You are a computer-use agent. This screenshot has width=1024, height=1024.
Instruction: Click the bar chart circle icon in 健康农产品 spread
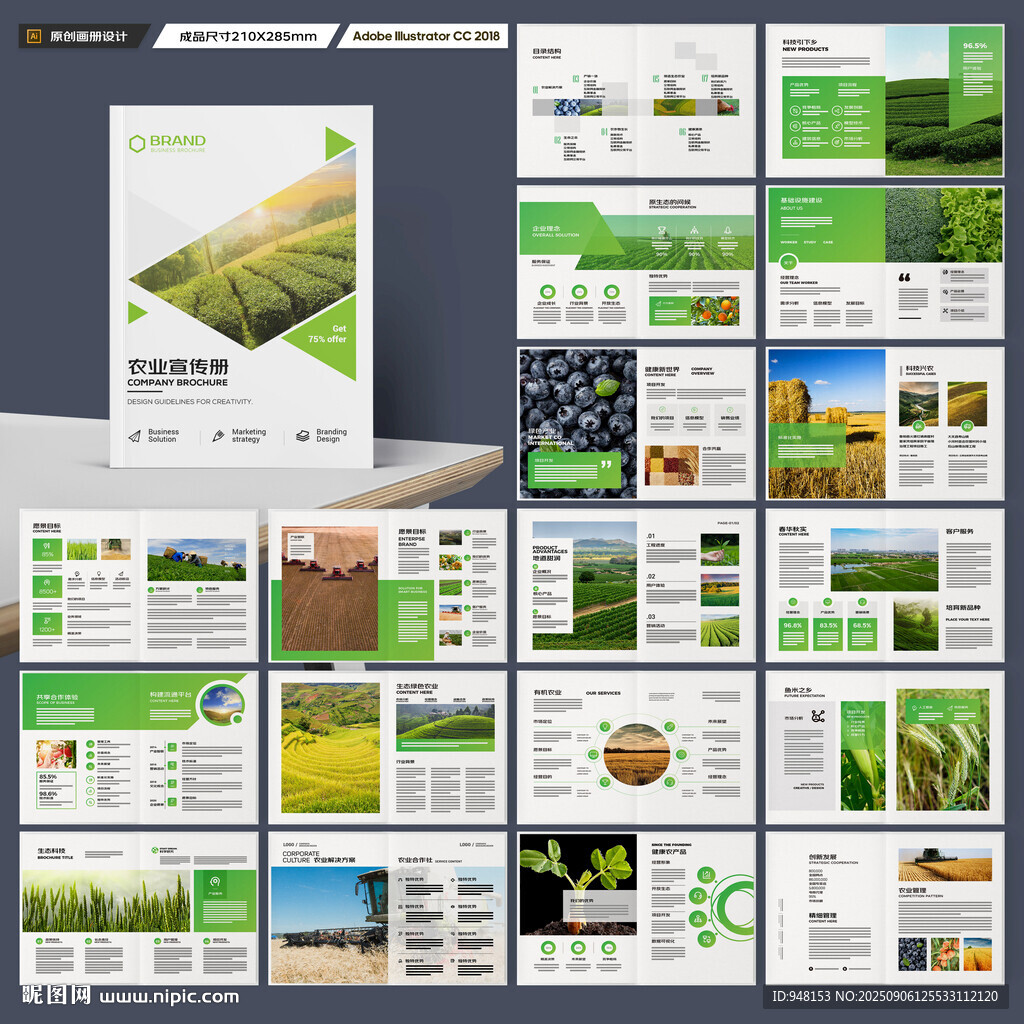point(705,874)
